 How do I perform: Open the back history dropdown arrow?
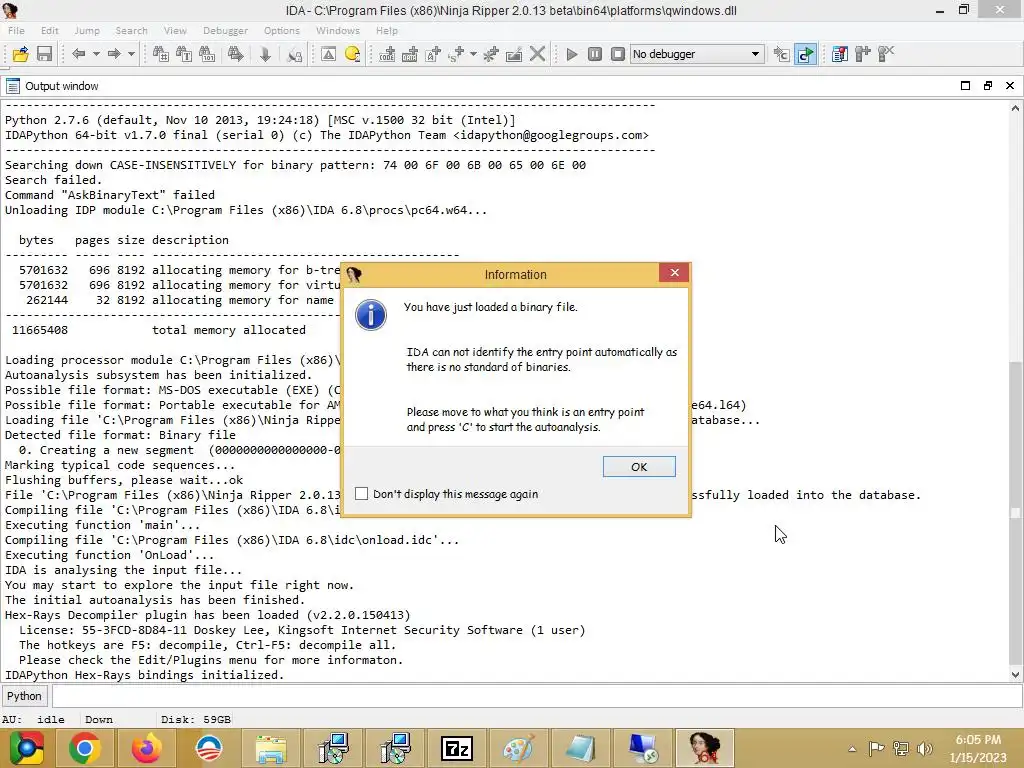click(x=96, y=54)
